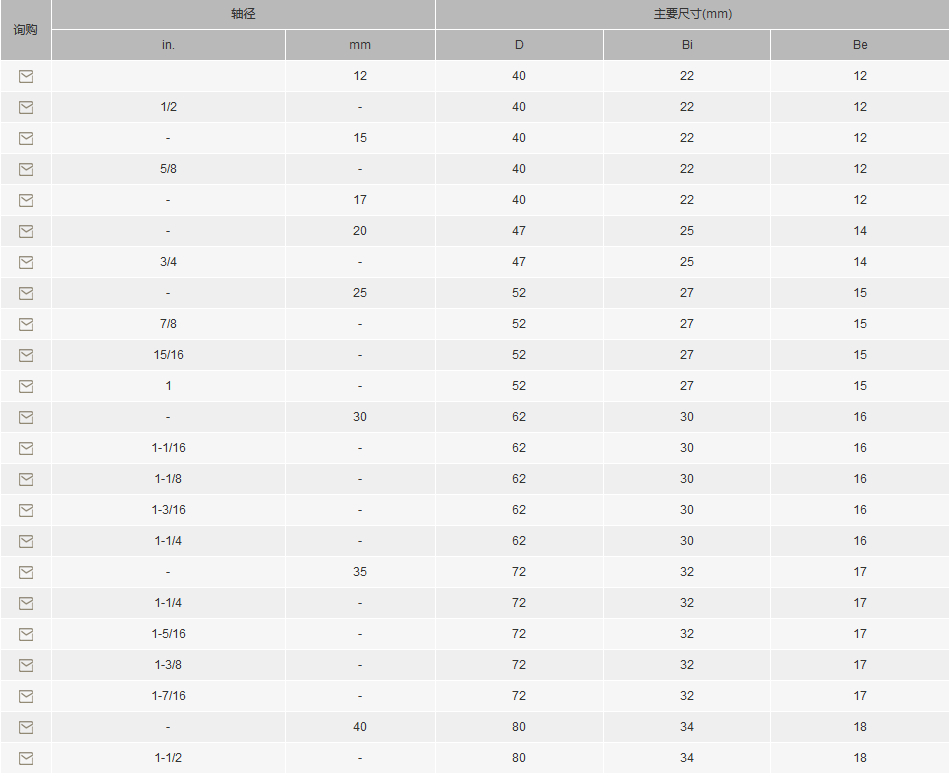The height and width of the screenshot is (777, 949).
Task: Click inquiry envelope for 1-7/16 inch row
Action: coord(26,697)
